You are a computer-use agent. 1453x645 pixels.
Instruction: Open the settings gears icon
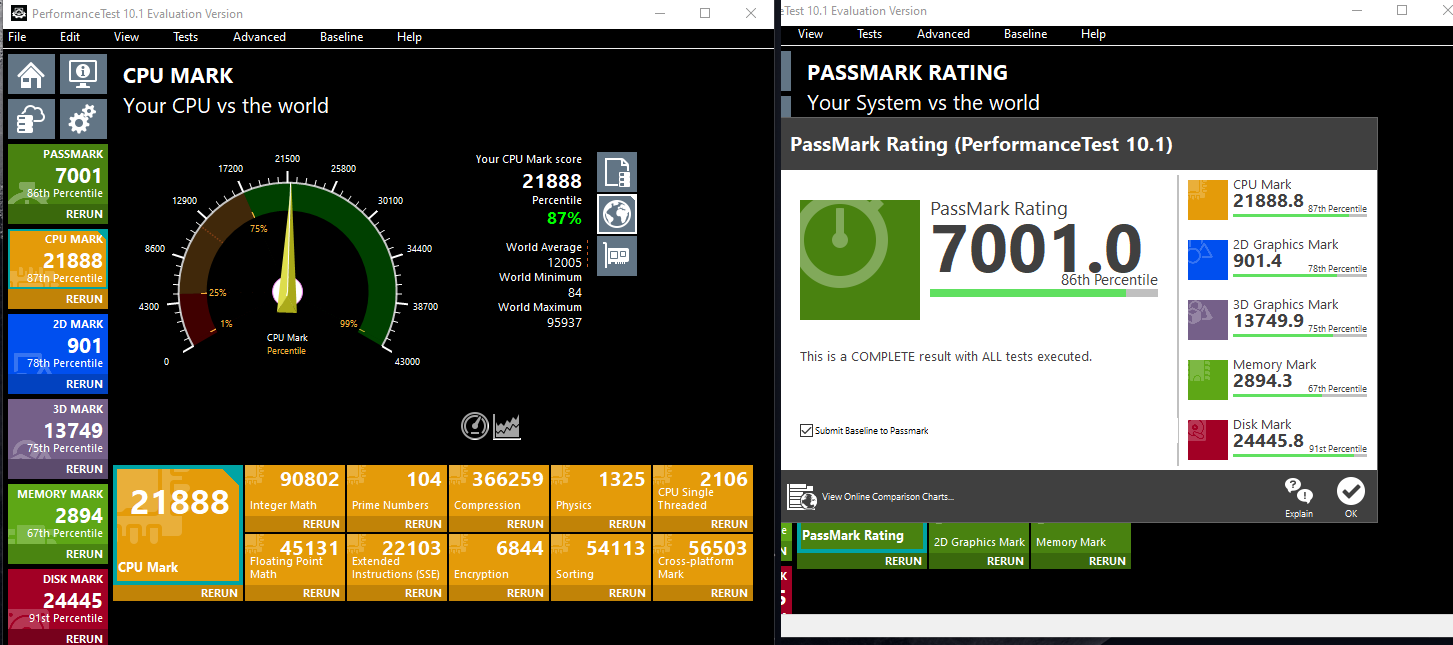84,119
